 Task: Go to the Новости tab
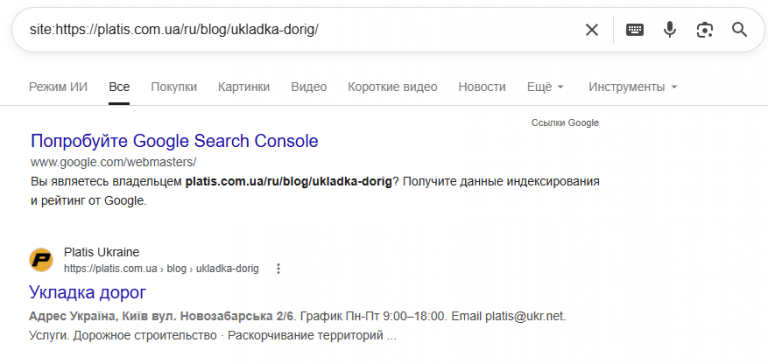[x=482, y=87]
